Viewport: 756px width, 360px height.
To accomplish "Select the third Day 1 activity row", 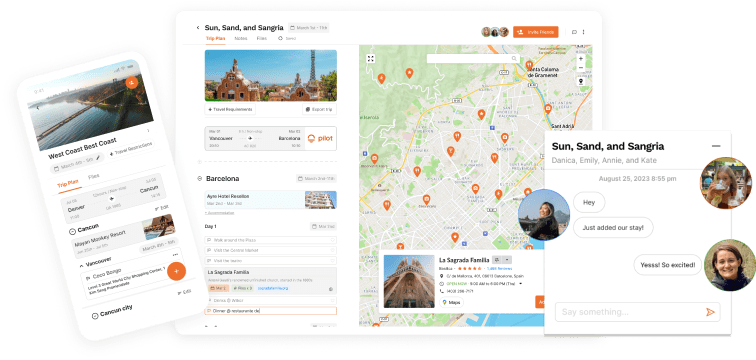I will [x=271, y=261].
